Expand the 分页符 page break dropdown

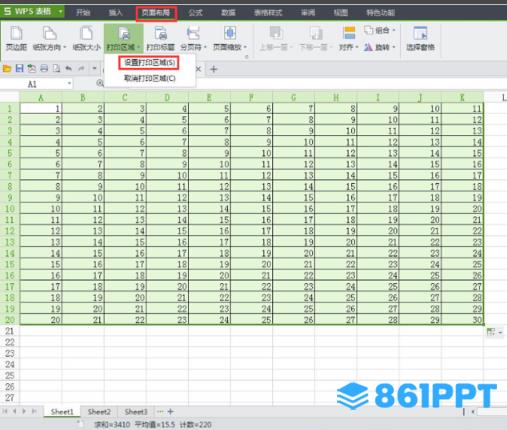[205, 47]
